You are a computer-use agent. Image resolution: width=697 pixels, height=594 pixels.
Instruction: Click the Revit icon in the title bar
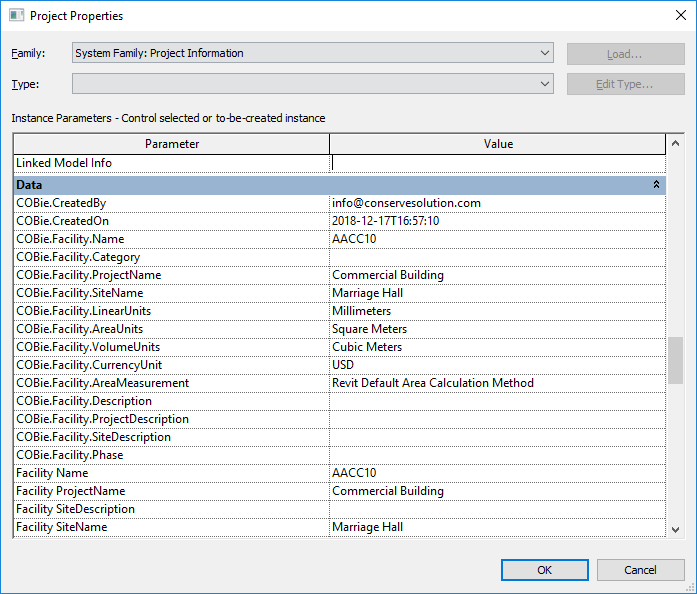click(16, 16)
